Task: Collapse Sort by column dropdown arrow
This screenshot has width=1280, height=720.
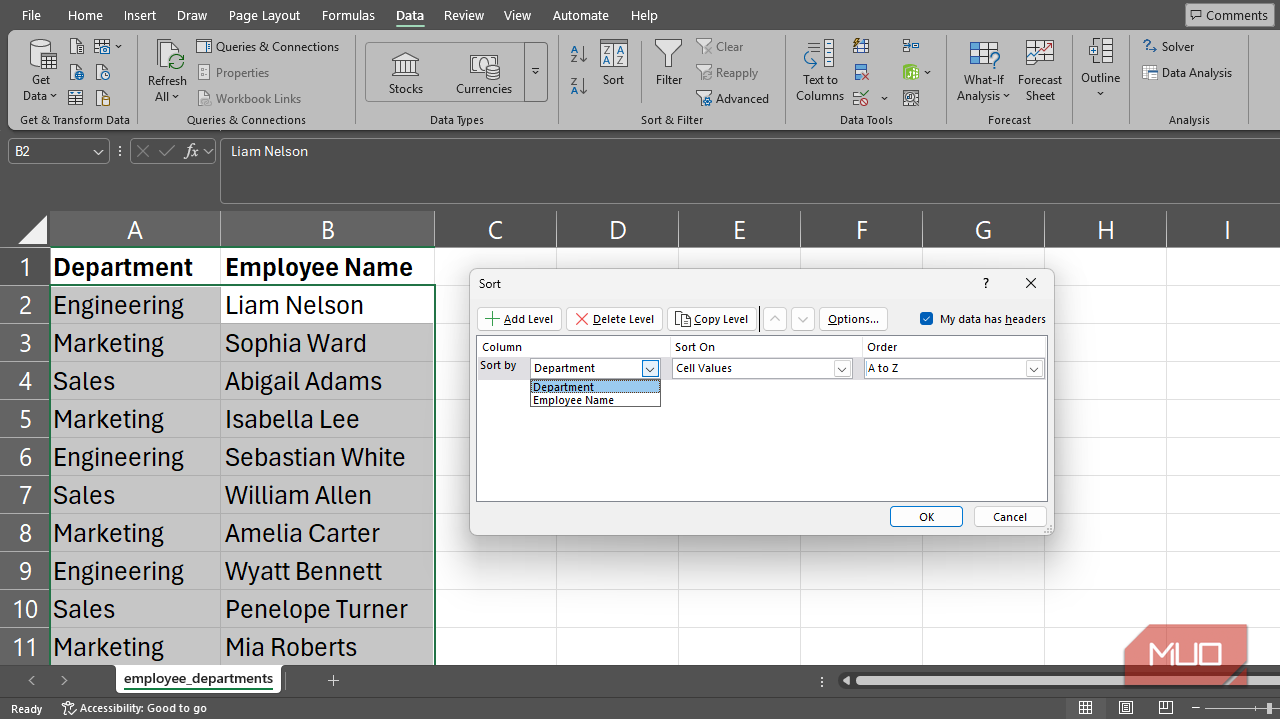Action: pyautogui.click(x=650, y=369)
